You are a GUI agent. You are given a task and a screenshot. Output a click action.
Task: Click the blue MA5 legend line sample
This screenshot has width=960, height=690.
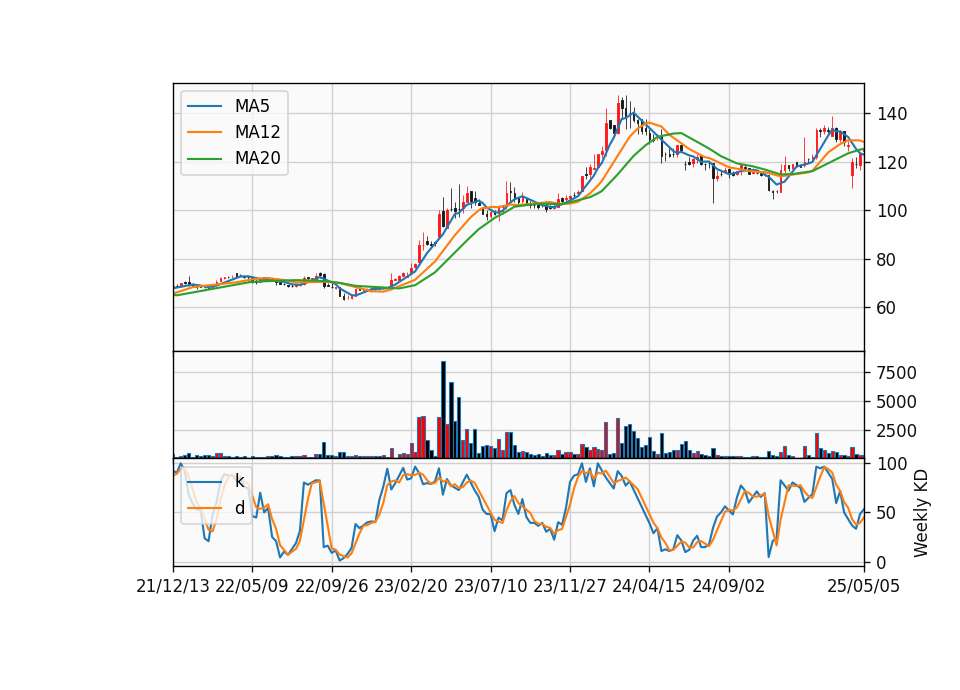(x=204, y=106)
